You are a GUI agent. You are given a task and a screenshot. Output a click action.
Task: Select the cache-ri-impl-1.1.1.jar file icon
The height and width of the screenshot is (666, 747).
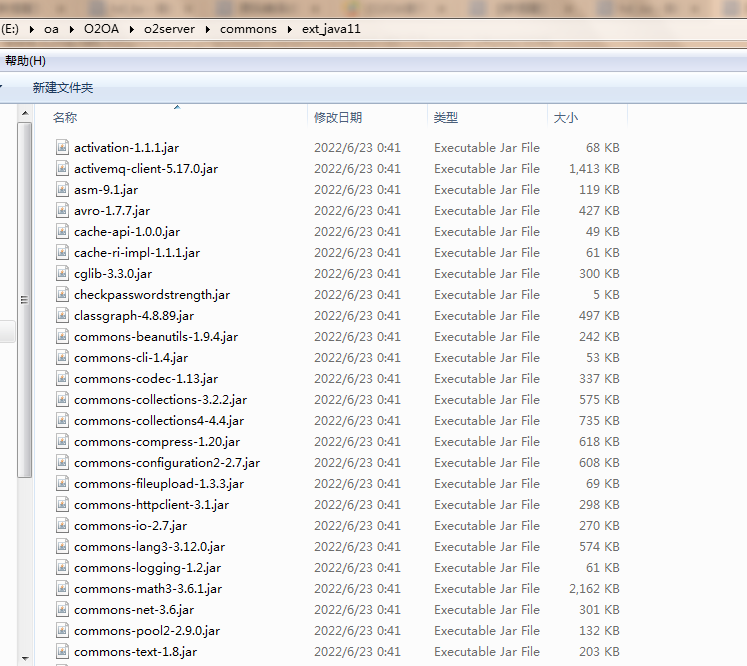pyautogui.click(x=62, y=252)
